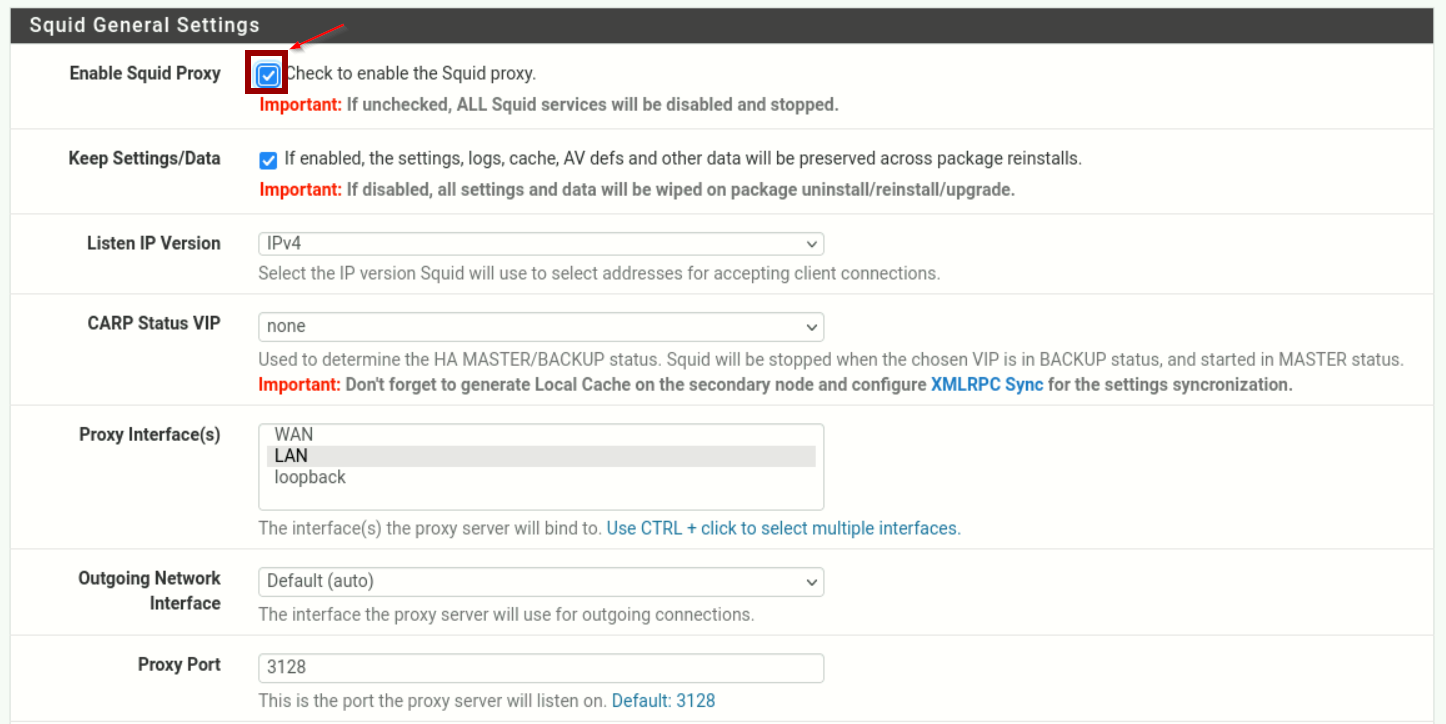Select WAN in the Proxy Interface list
Image resolution: width=1446 pixels, height=724 pixels.
293,435
